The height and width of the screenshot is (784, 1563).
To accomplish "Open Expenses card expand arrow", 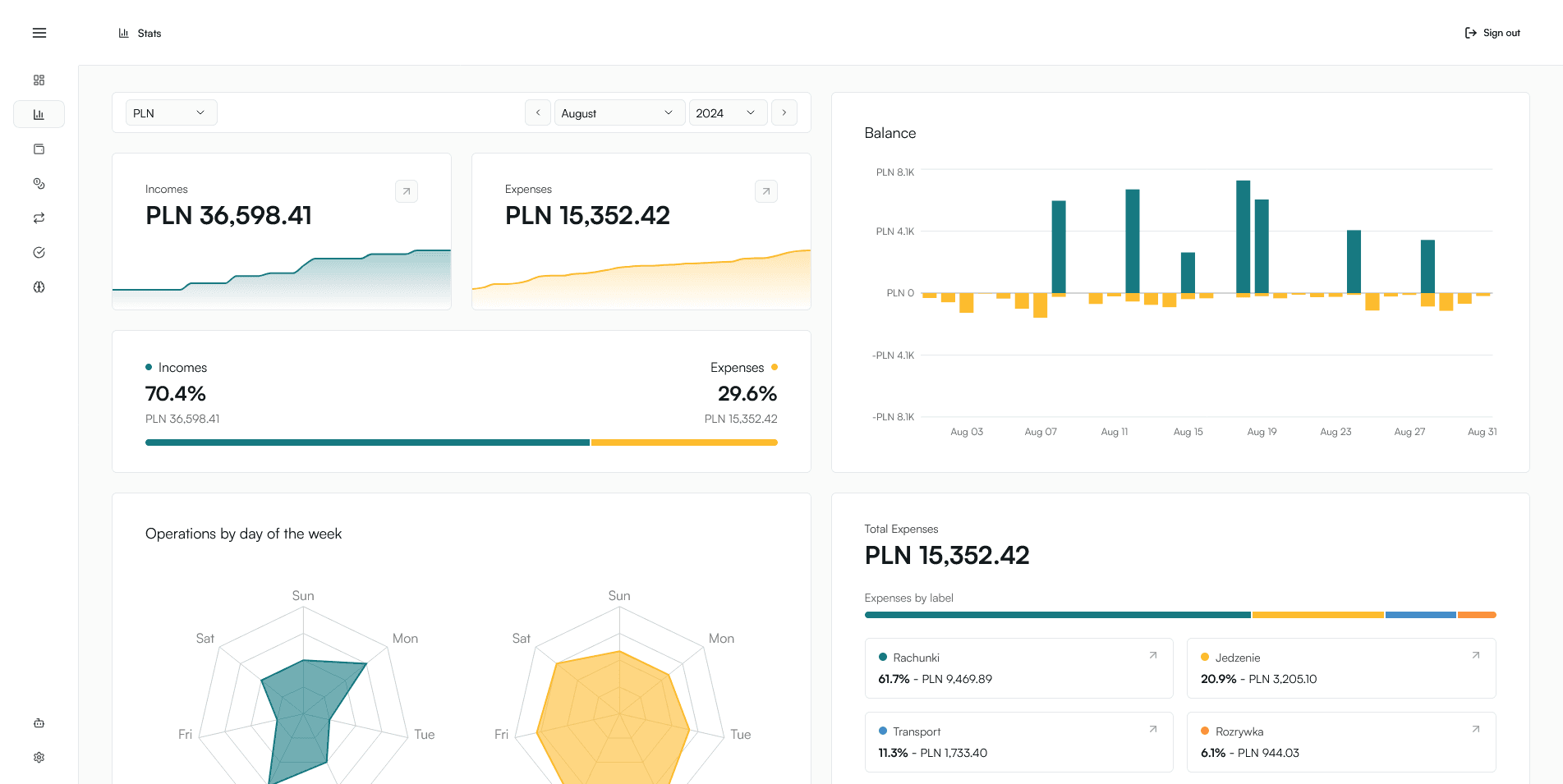I will point(765,190).
